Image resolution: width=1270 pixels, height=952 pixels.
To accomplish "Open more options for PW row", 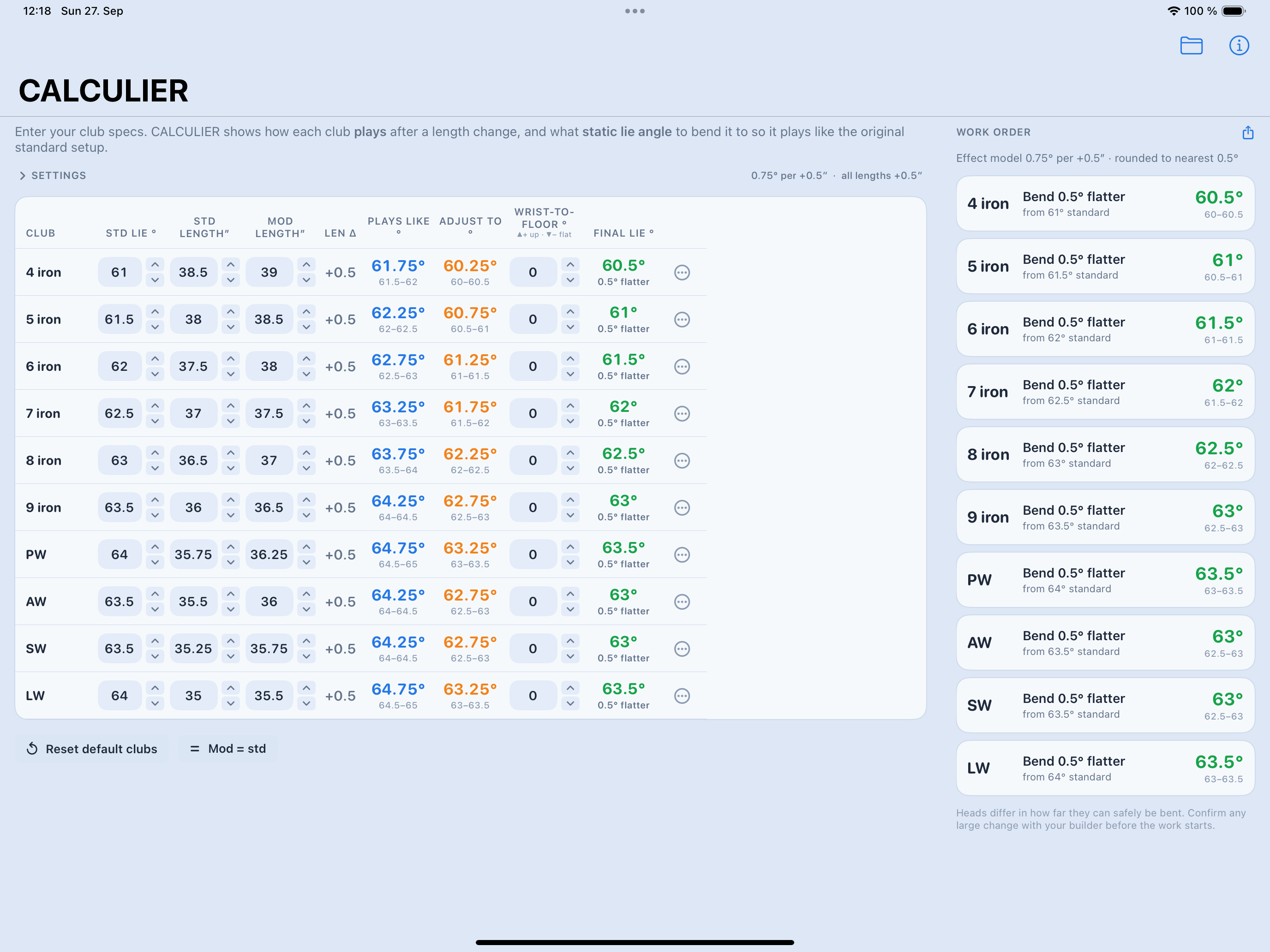I will point(682,555).
